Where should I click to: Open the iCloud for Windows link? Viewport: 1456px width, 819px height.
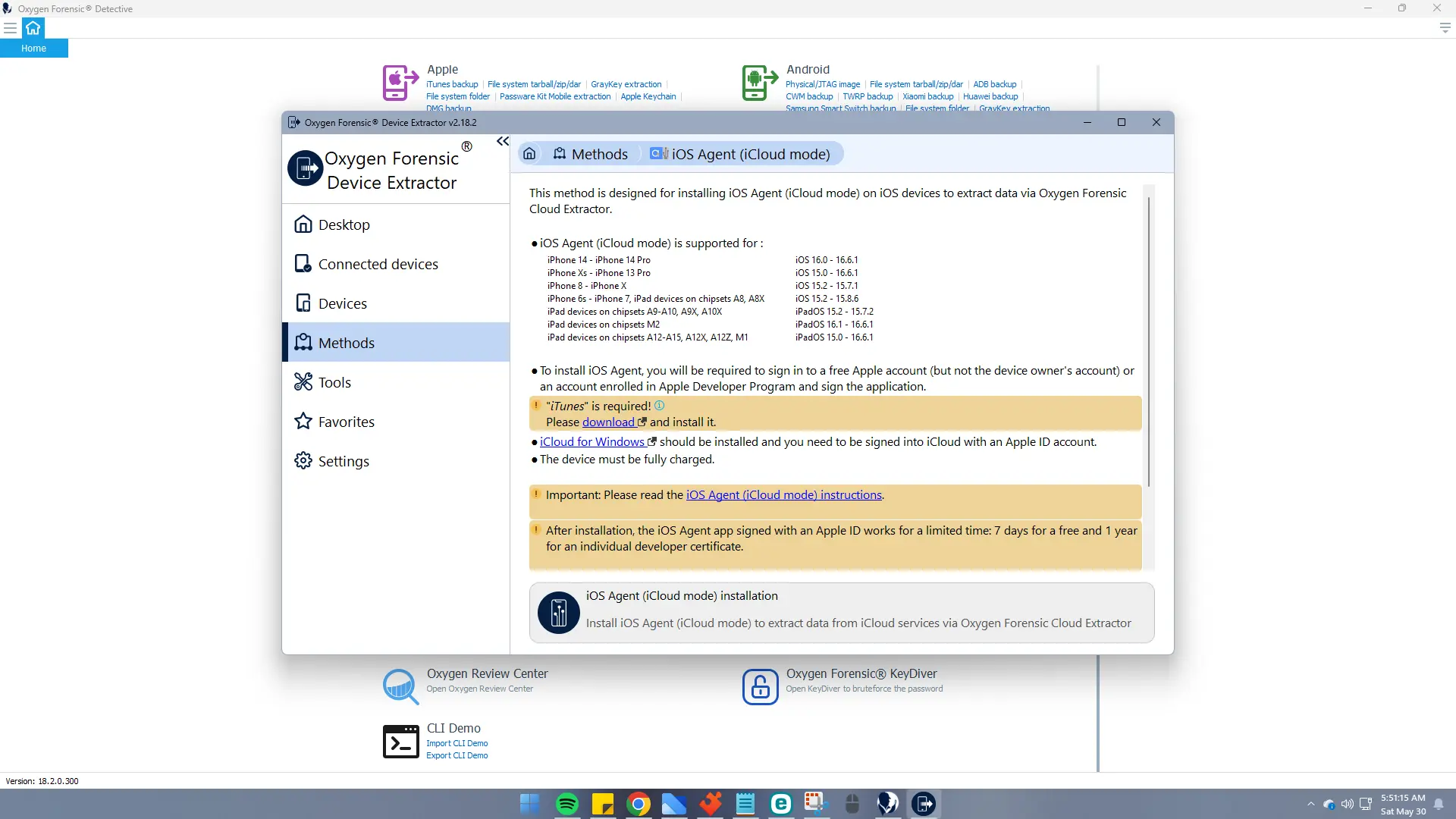592,442
